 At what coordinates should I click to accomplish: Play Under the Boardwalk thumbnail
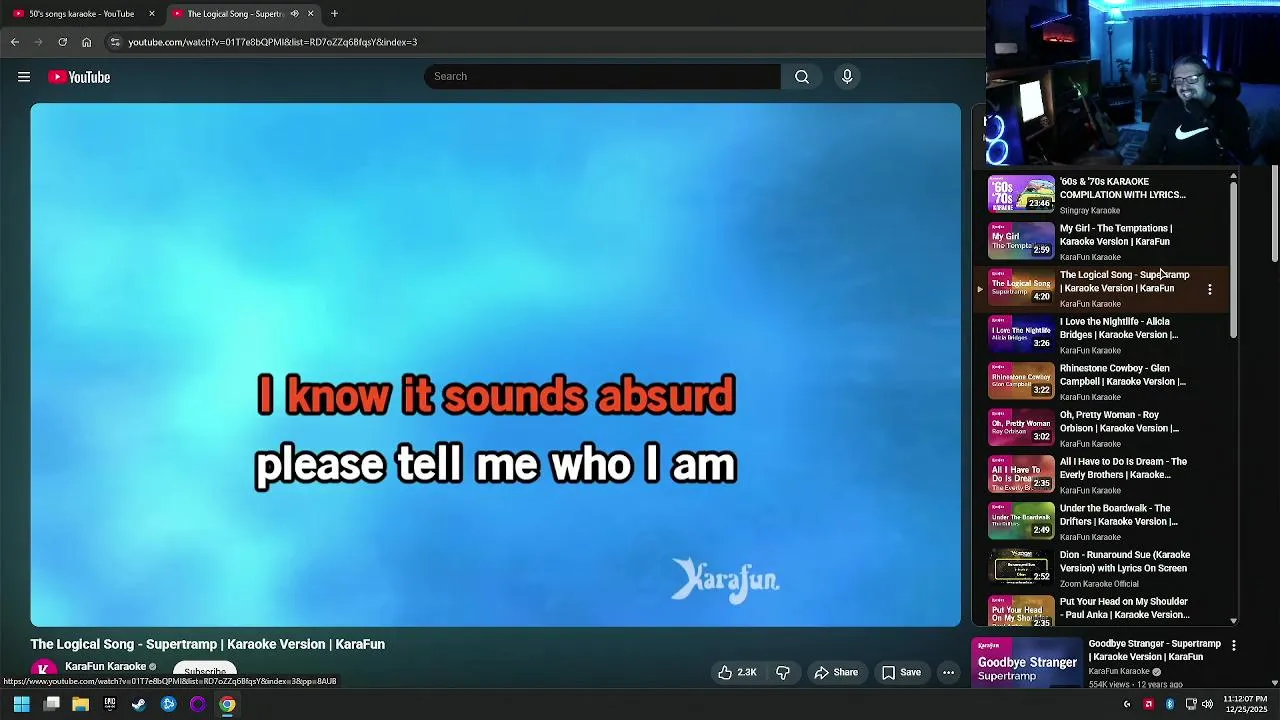coord(1021,521)
